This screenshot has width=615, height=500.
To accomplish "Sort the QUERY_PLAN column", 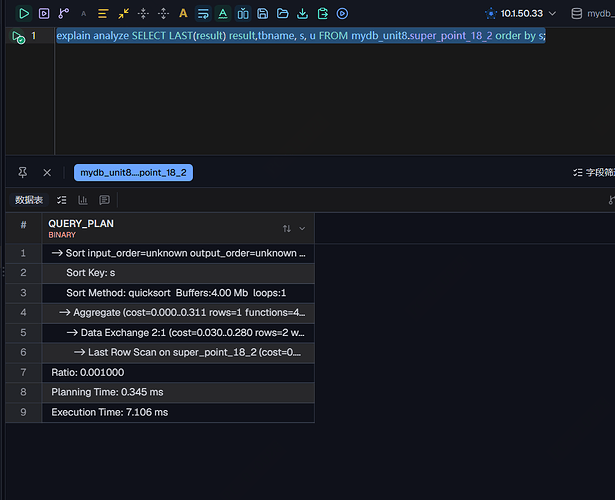I will coord(287,228).
